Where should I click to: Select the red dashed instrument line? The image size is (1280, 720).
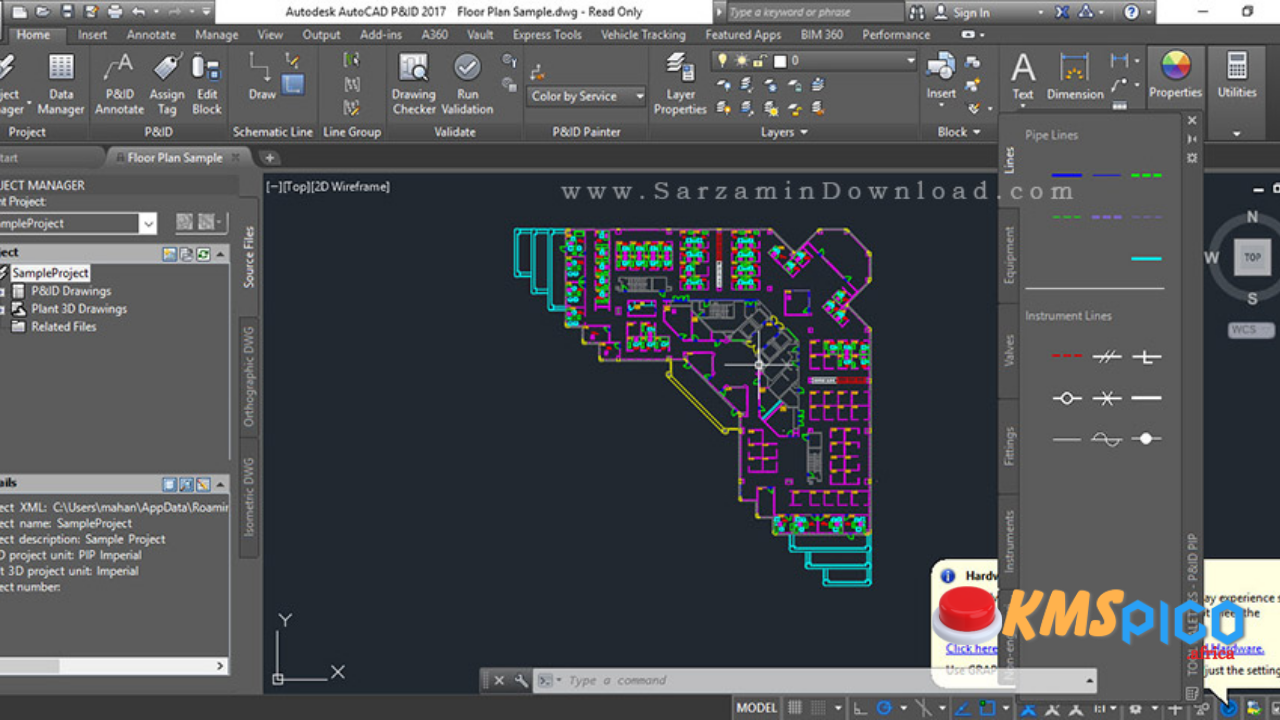(x=1066, y=356)
